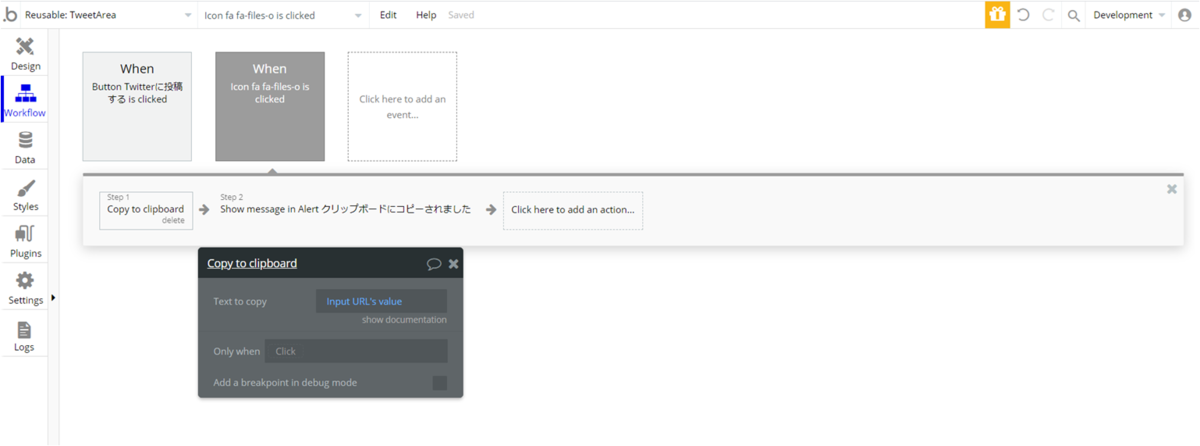Screen dimensions: 1200x446
Task: Click the Bubble logo icon
Action: click(11, 15)
